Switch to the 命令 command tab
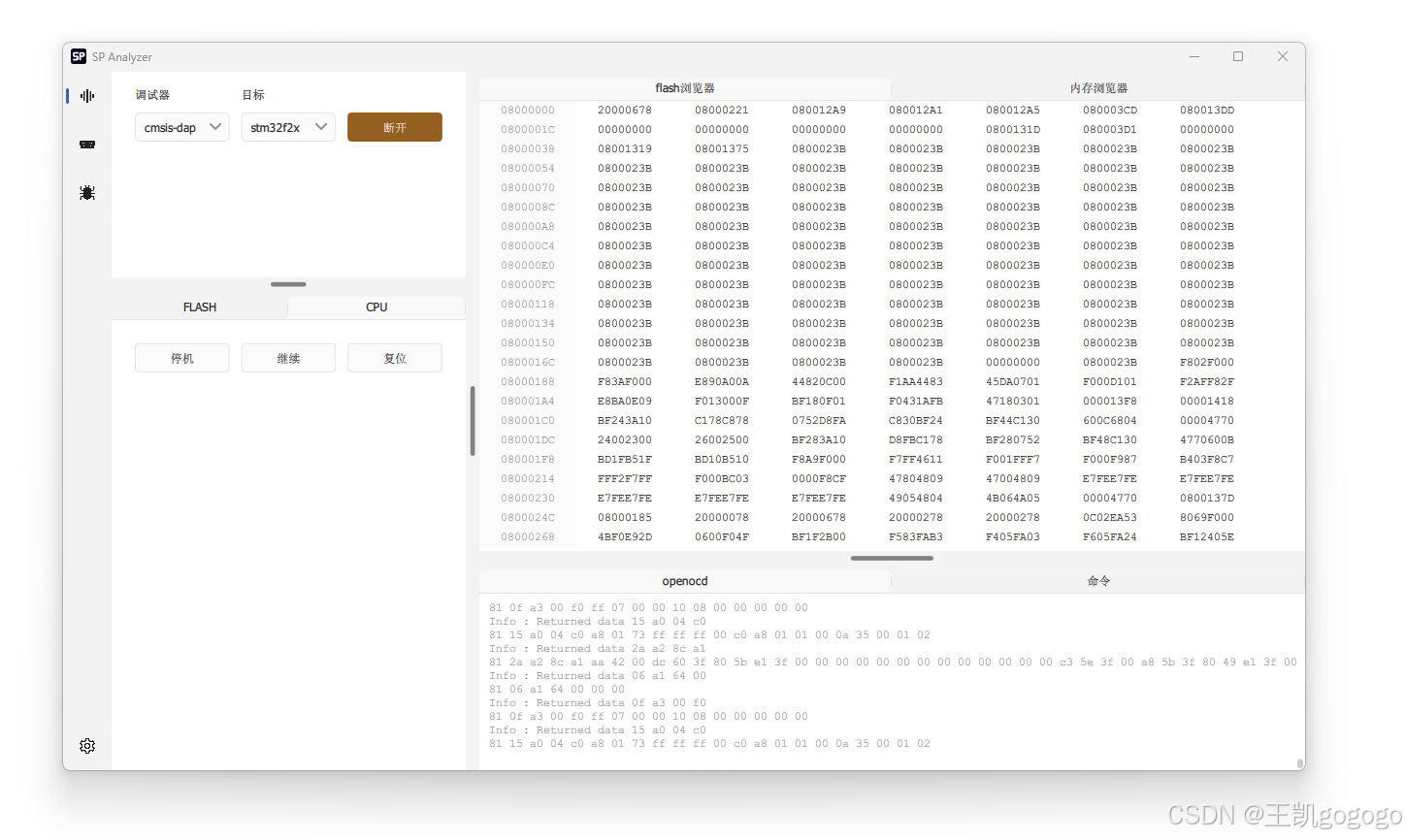This screenshot has height=840, width=1406. [1098, 581]
